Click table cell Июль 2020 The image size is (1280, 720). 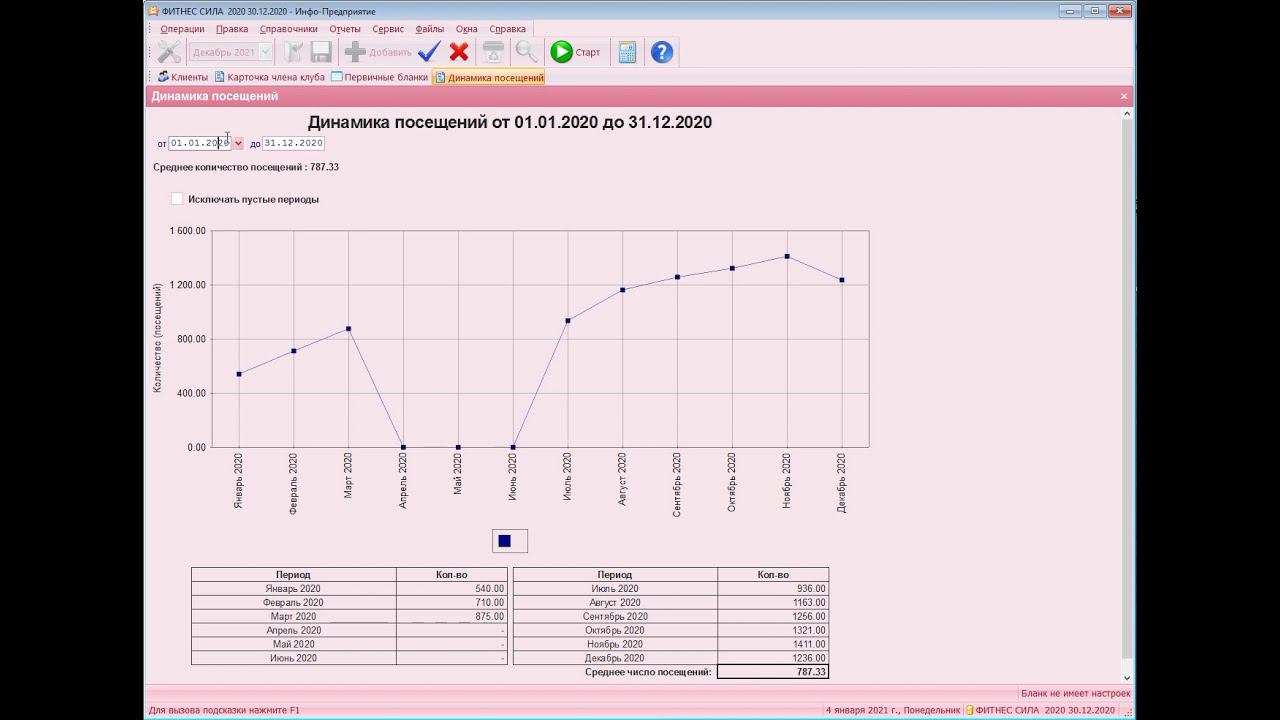click(x=615, y=589)
